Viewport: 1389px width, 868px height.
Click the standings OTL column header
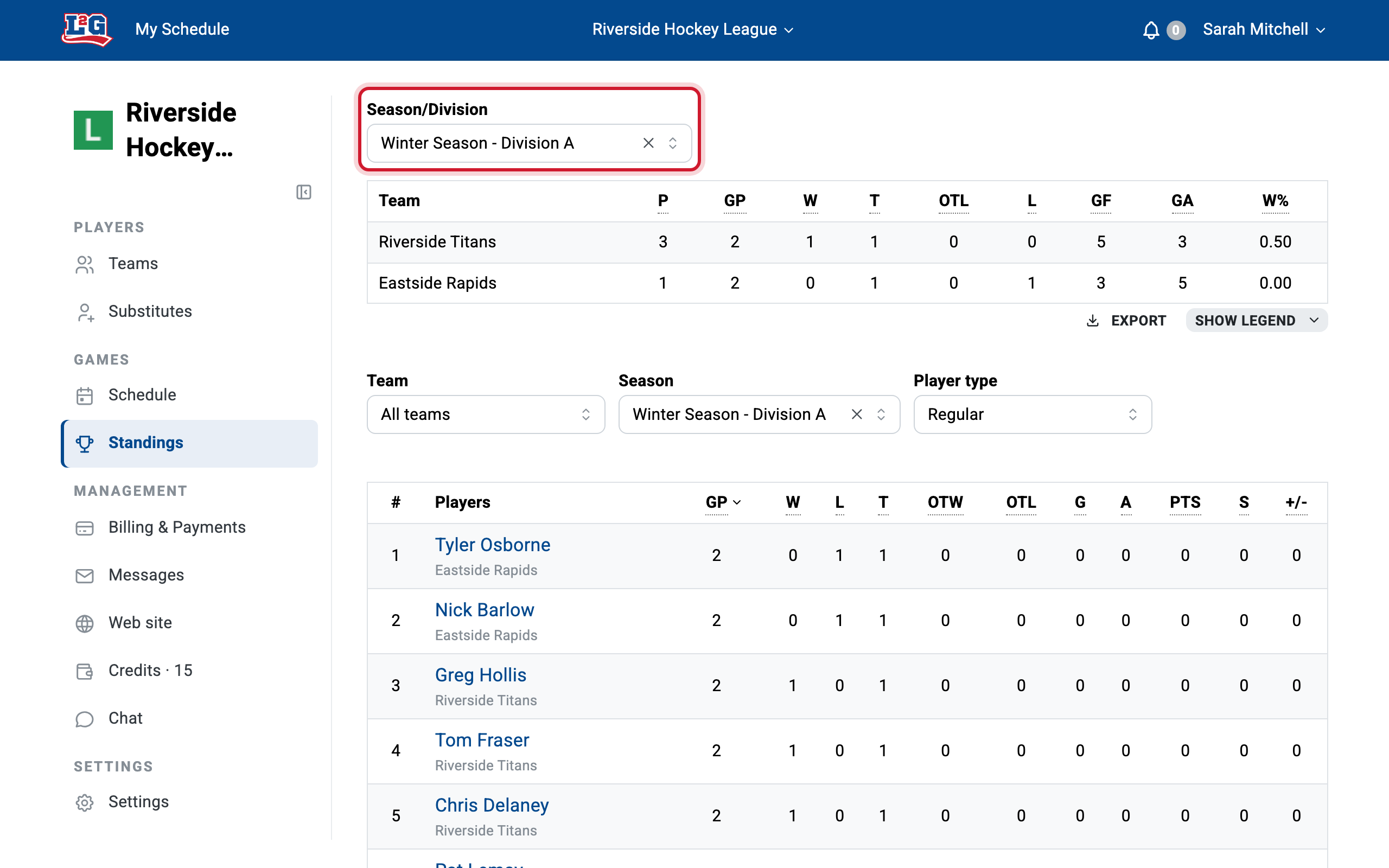[953, 201]
